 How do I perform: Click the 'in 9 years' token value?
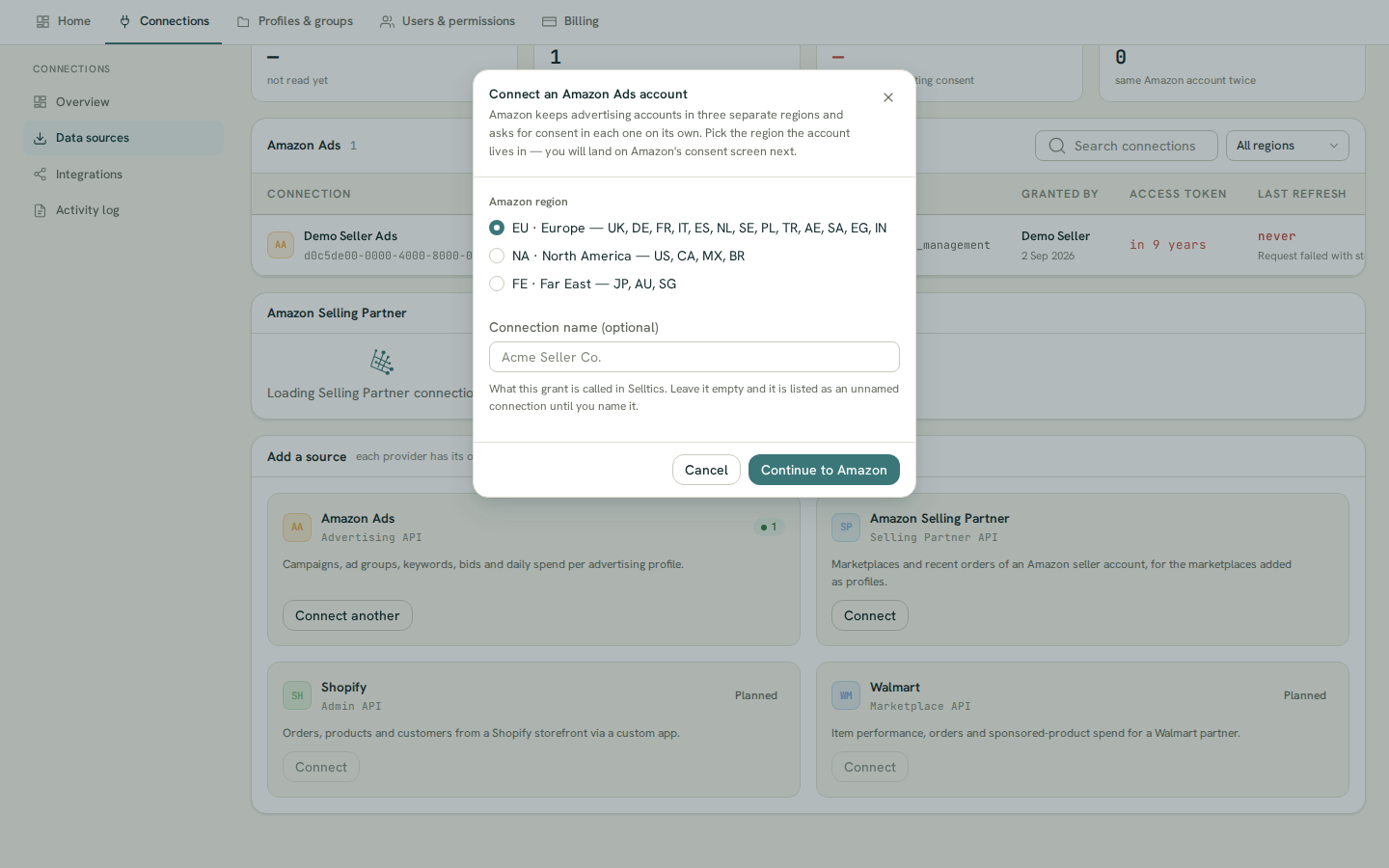click(x=1167, y=245)
